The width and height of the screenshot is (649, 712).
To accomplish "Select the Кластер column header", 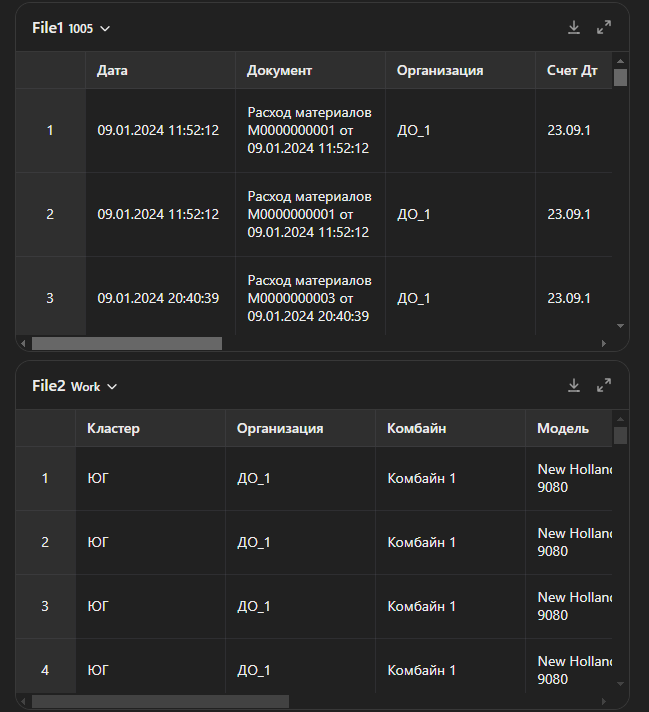I will (x=113, y=429).
